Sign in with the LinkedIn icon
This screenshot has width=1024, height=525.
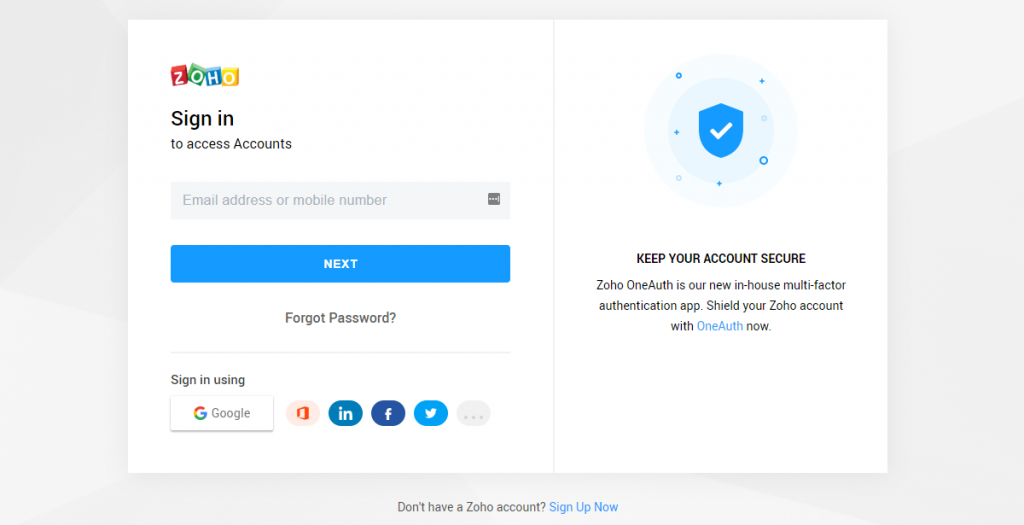click(x=345, y=413)
